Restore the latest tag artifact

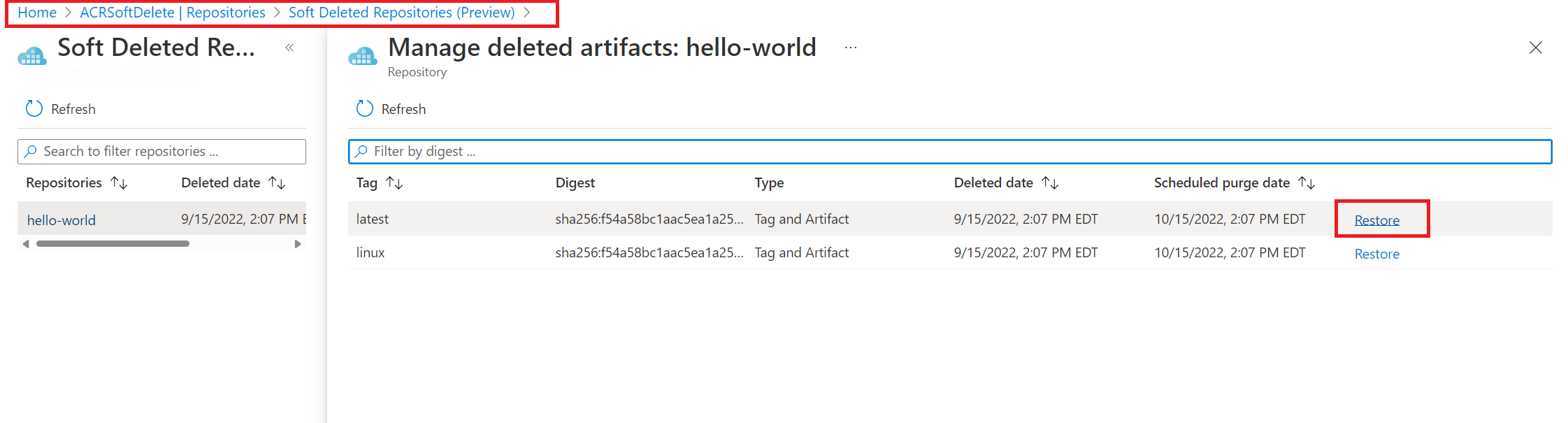pyautogui.click(x=1376, y=220)
